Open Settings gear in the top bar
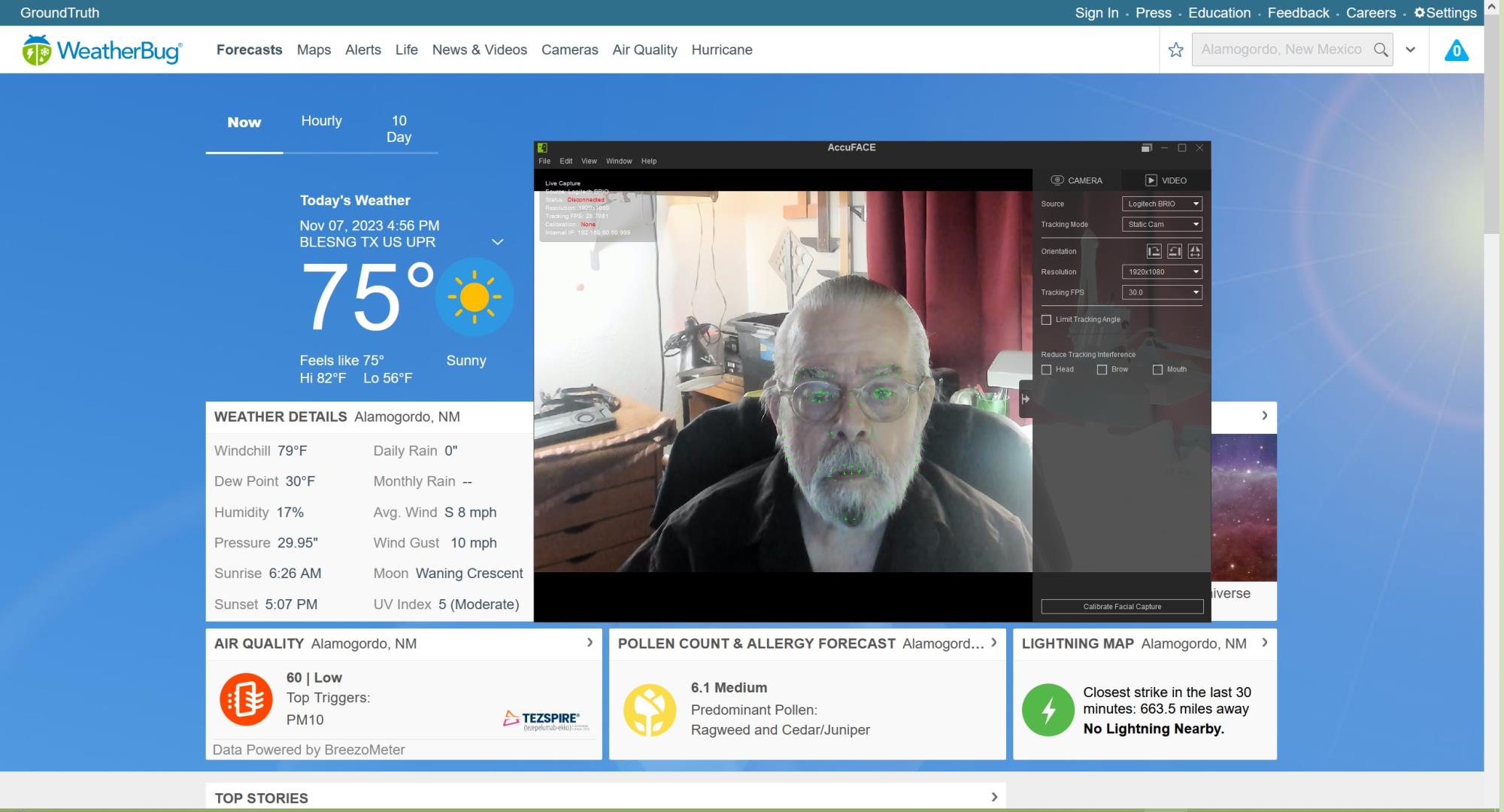1504x812 pixels. (1445, 13)
